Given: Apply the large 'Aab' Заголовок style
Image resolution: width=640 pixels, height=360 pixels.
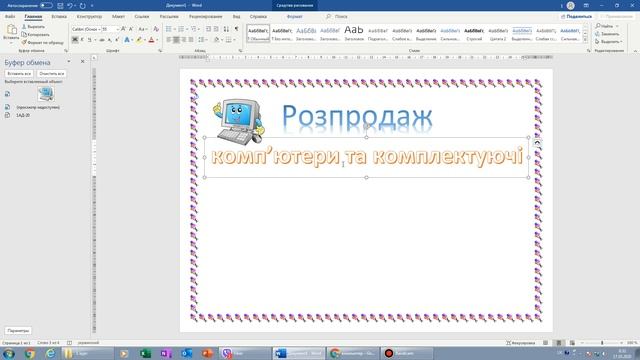Looking at the screenshot, I should (354, 33).
